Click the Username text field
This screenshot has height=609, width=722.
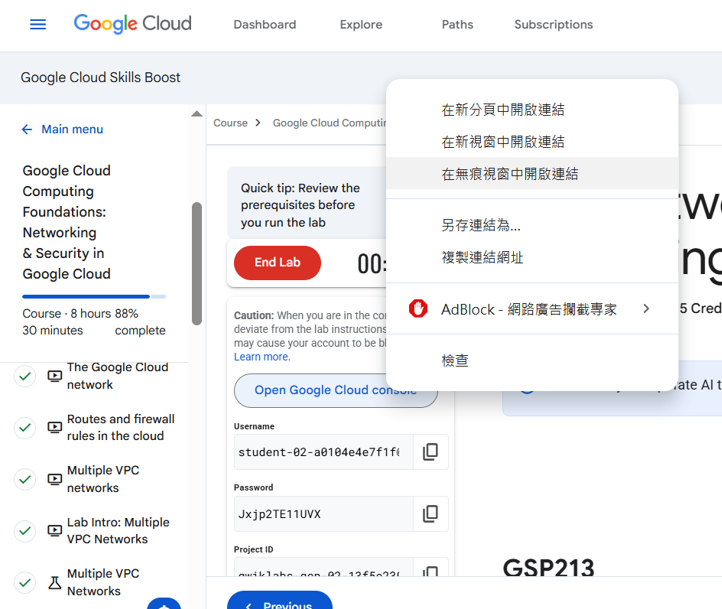tap(320, 452)
